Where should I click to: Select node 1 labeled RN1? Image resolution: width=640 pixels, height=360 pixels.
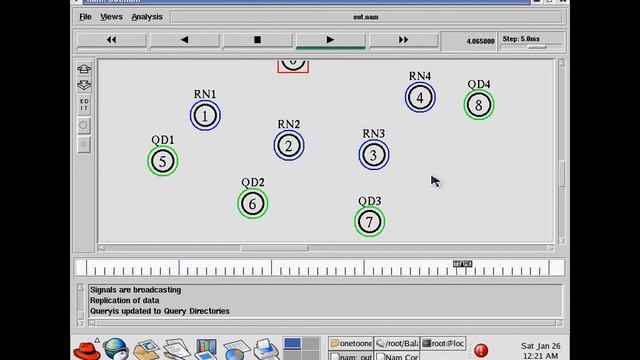click(x=205, y=116)
